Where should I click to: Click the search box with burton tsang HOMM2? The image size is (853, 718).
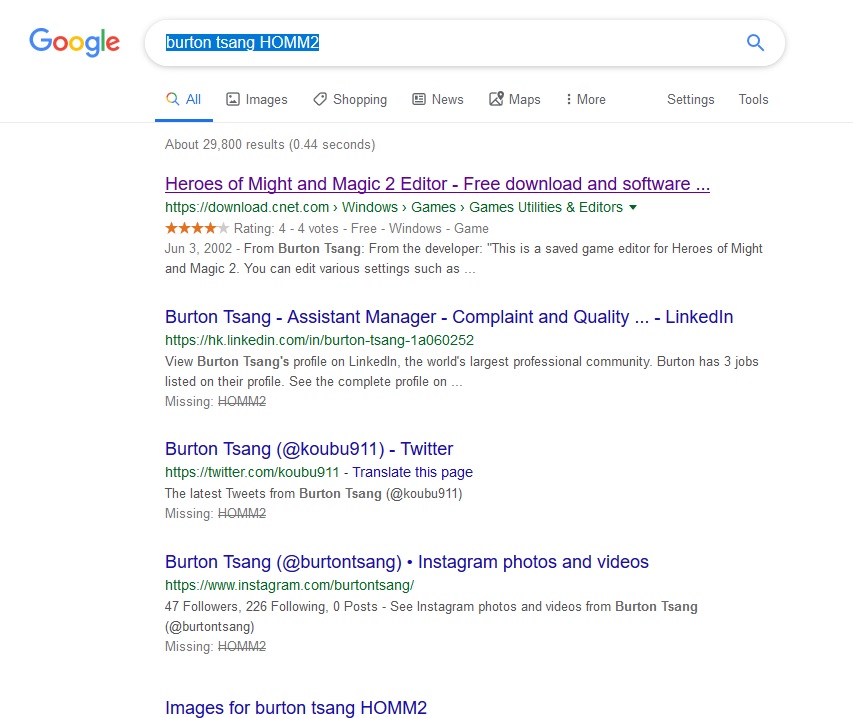pyautogui.click(x=465, y=43)
